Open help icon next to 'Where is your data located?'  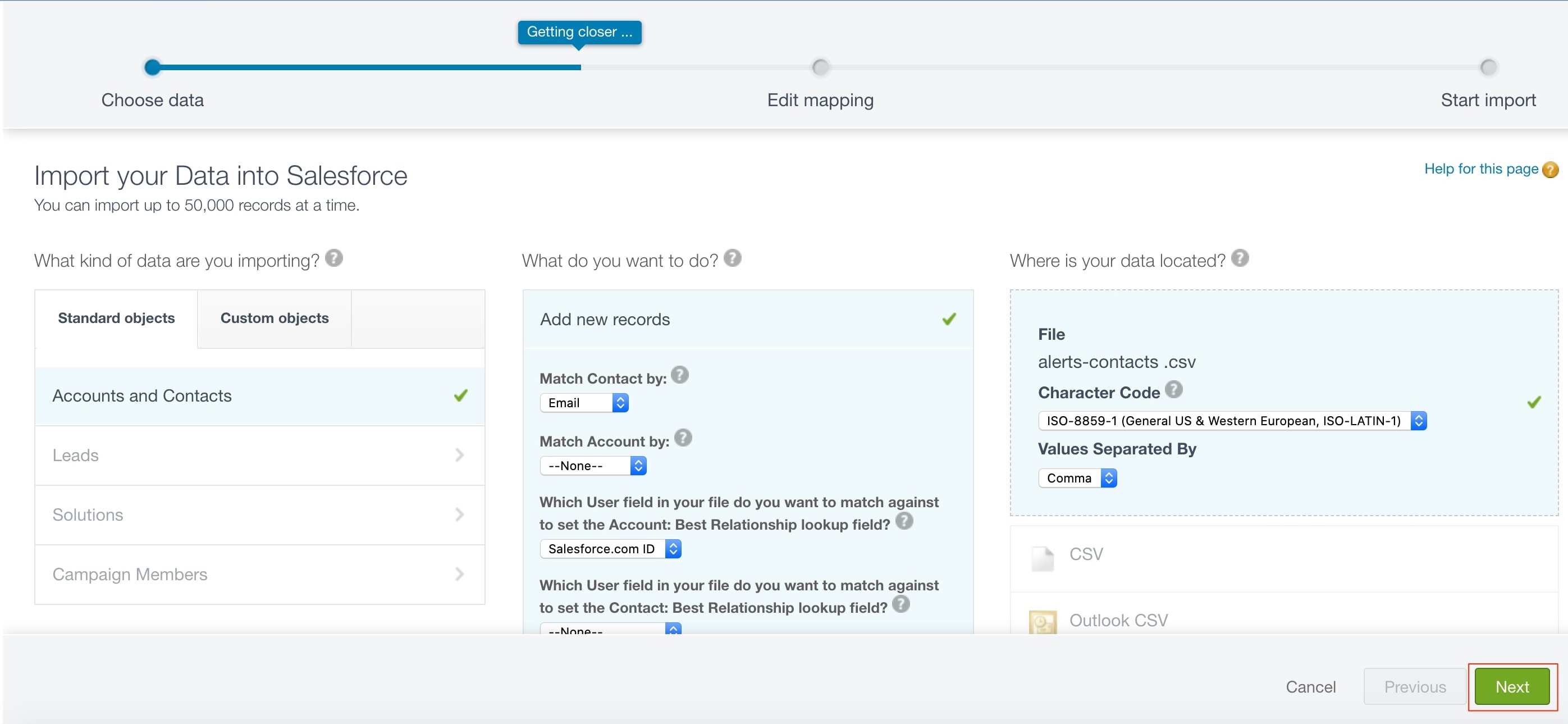[x=1240, y=258]
